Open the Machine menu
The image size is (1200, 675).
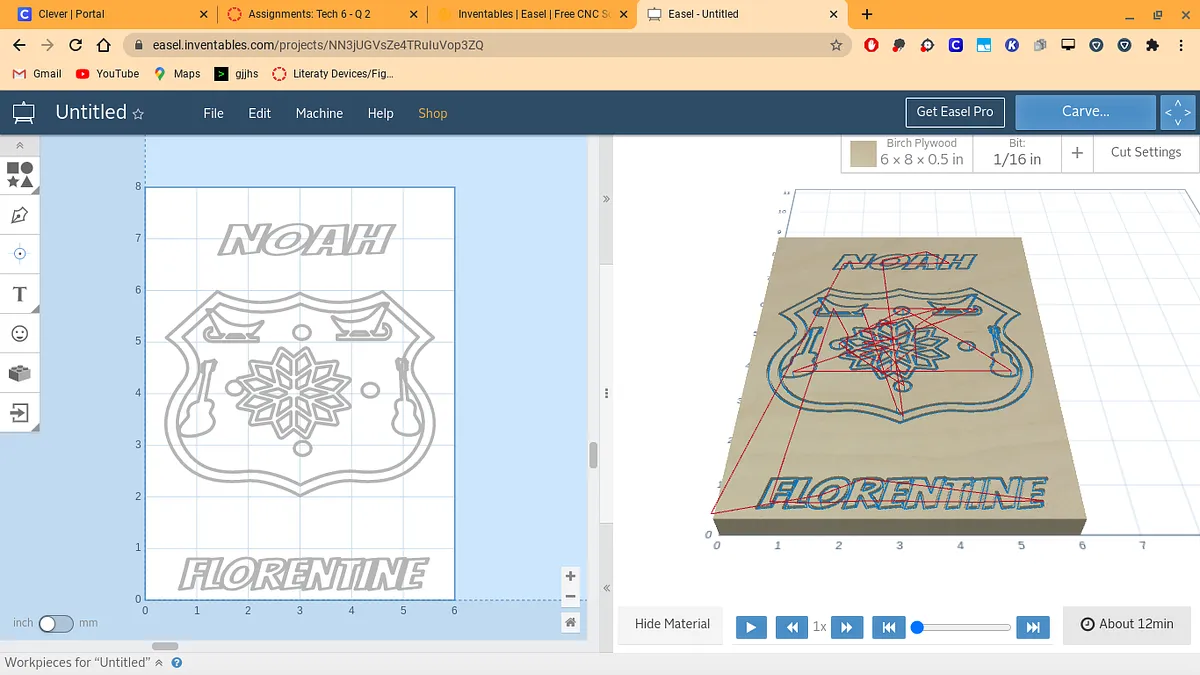click(x=319, y=113)
